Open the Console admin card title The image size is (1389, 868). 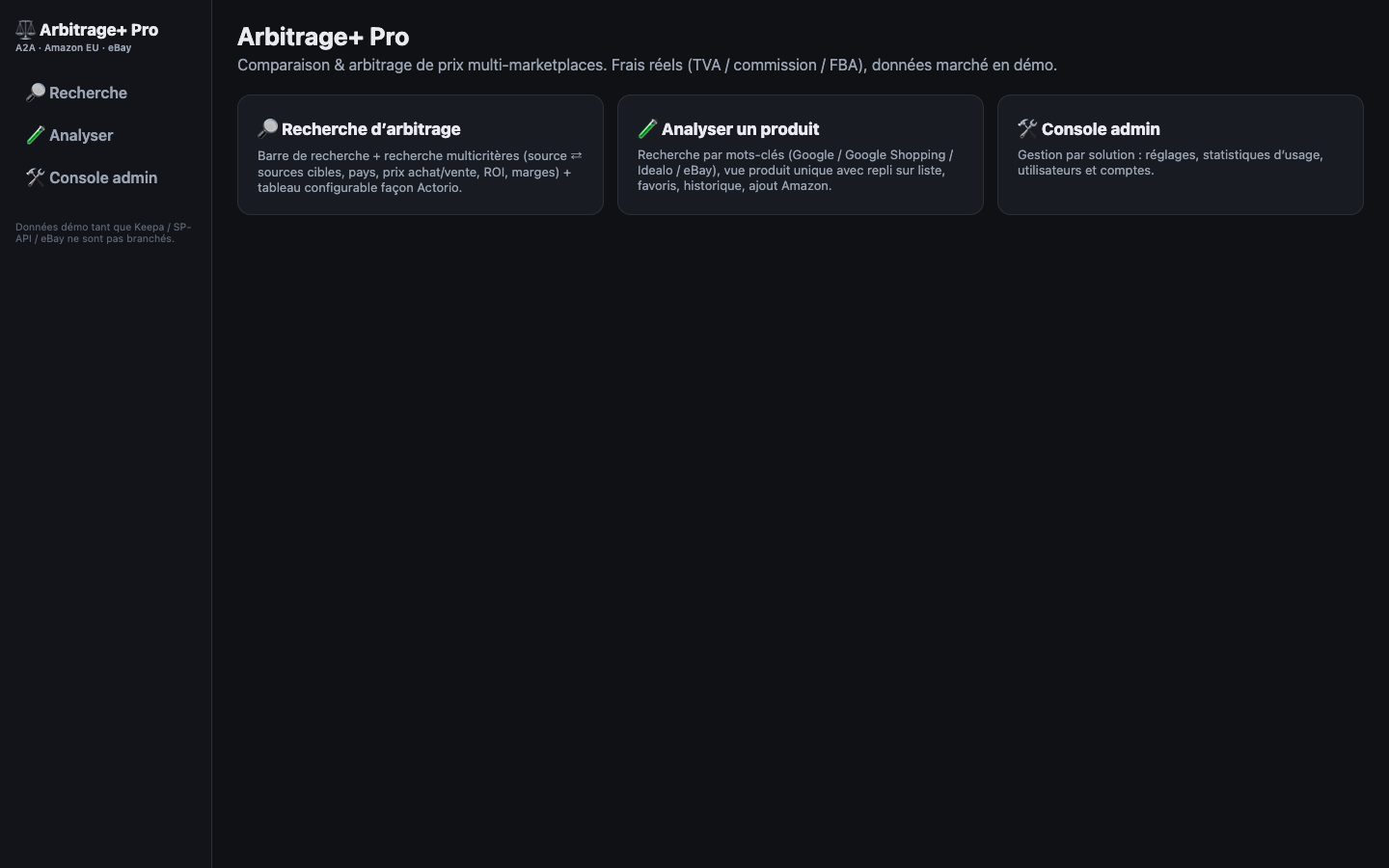click(x=1101, y=129)
